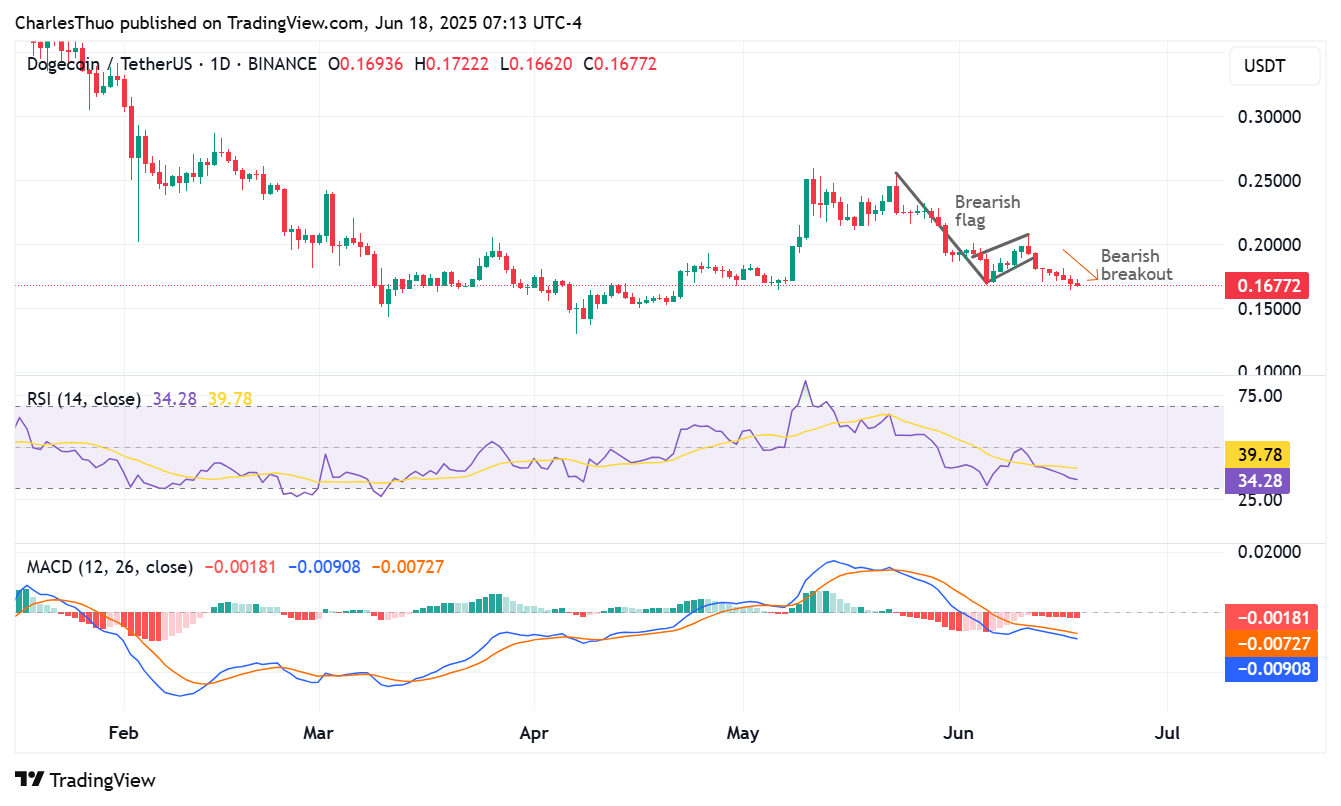The image size is (1341, 806).
Task: Select the Feb label on the time axis
Action: click(x=123, y=733)
